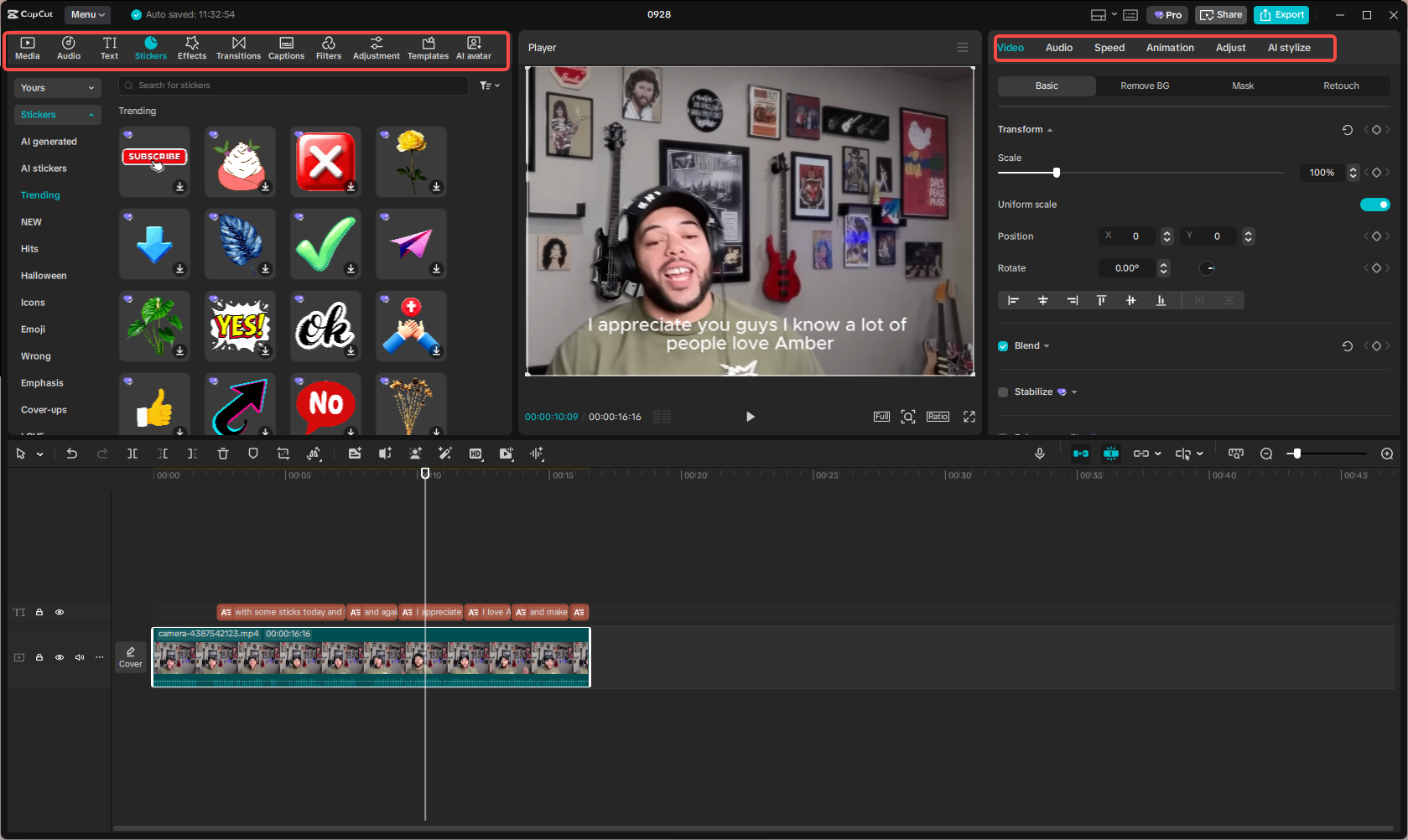Enable the Stabilize checkbox
Screen dimensions: 1408x840
click(x=1002, y=391)
